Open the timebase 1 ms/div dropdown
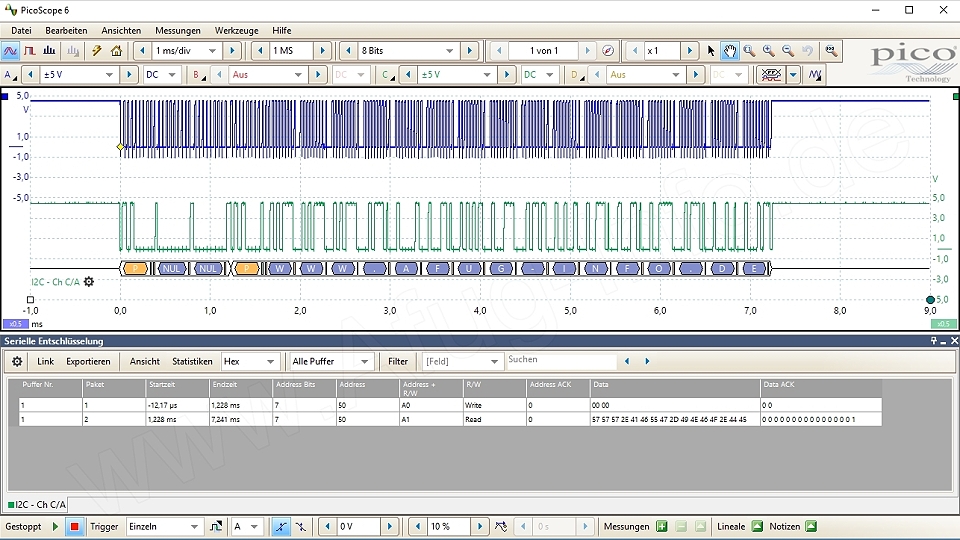The height and width of the screenshot is (540, 960). point(212,51)
